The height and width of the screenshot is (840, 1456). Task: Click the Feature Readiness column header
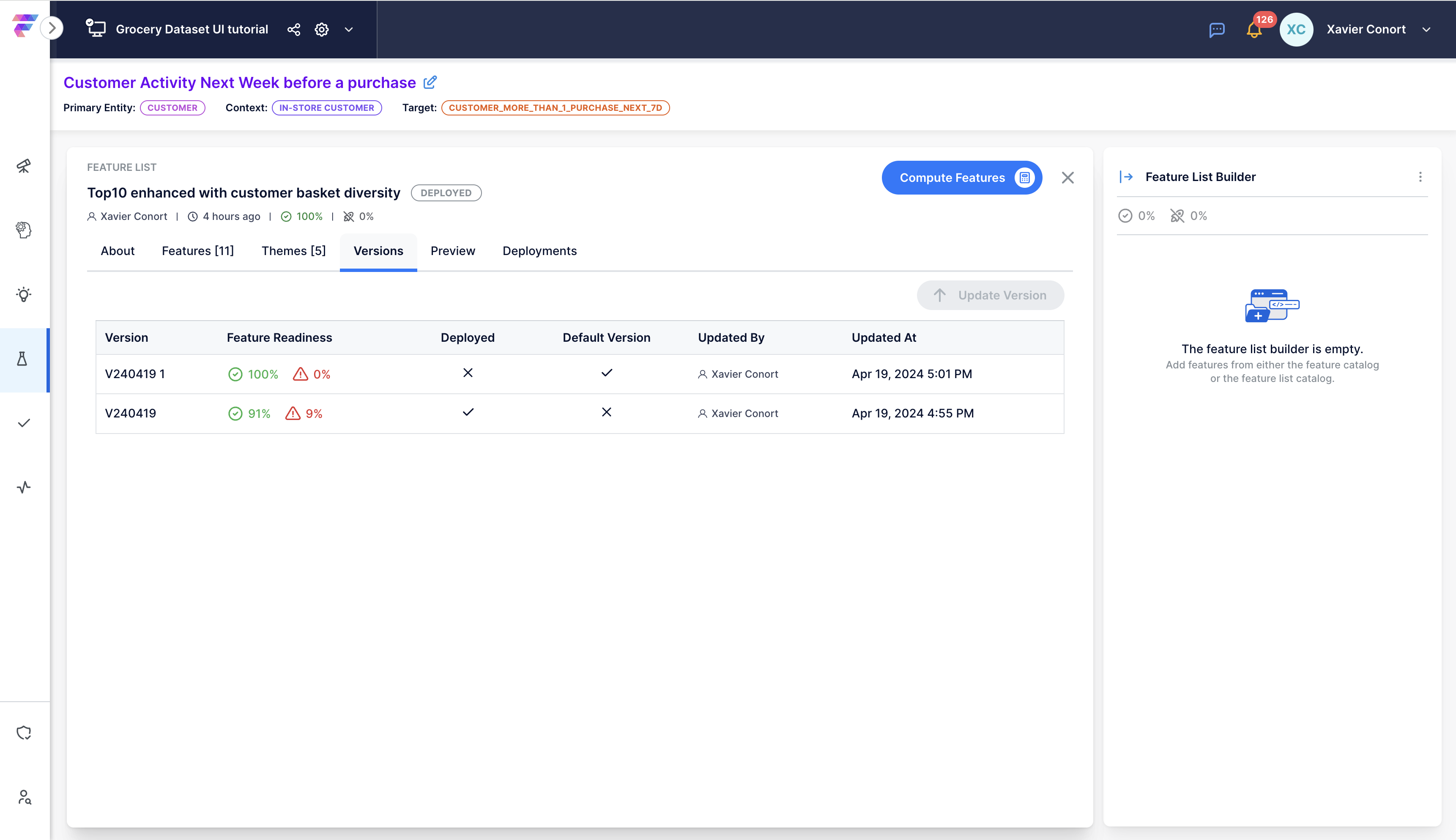click(279, 338)
